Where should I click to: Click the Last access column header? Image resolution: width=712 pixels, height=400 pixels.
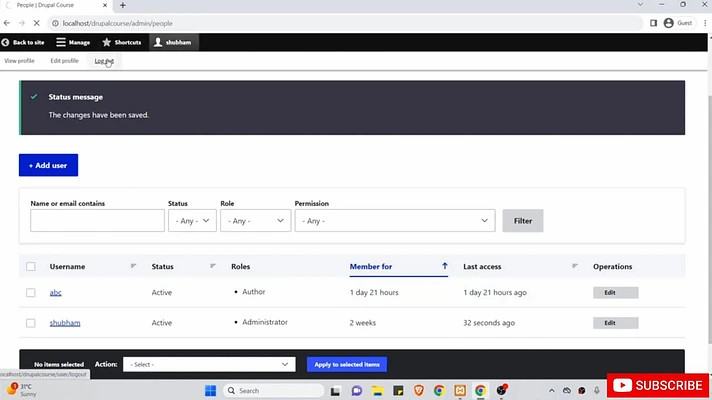click(482, 267)
